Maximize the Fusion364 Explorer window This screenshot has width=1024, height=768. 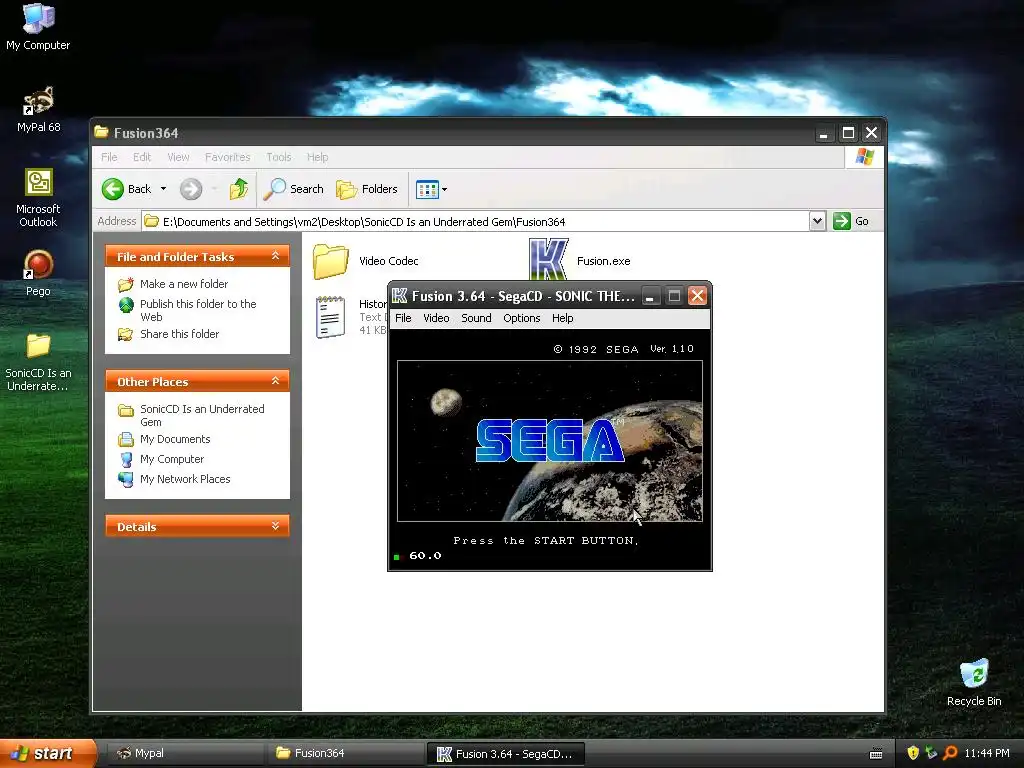tap(848, 133)
